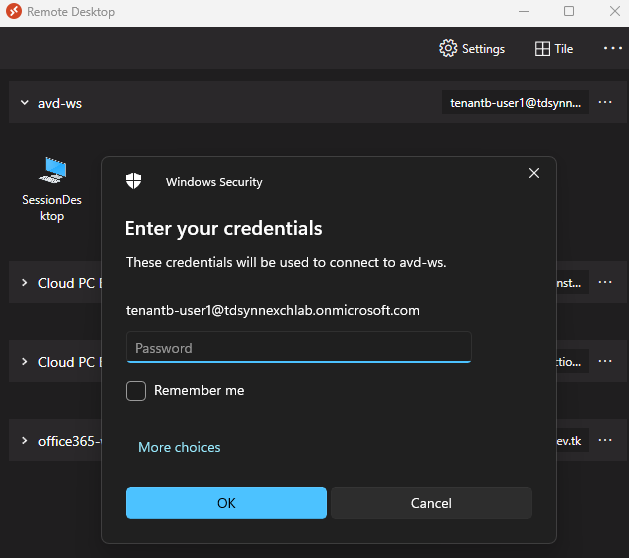Switch to Tile view

point(554,49)
